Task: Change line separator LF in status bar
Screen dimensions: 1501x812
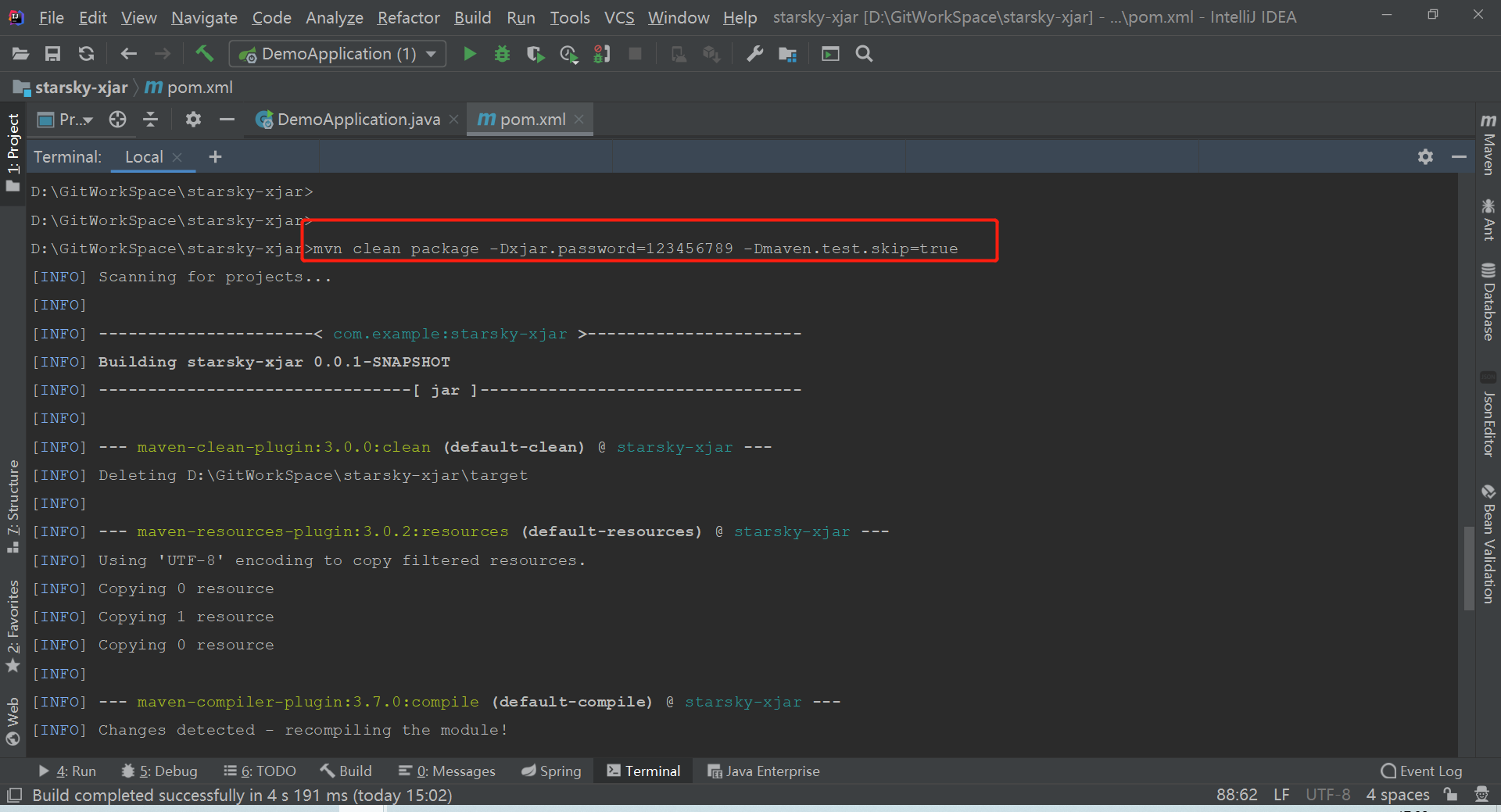Action: pos(1281,795)
